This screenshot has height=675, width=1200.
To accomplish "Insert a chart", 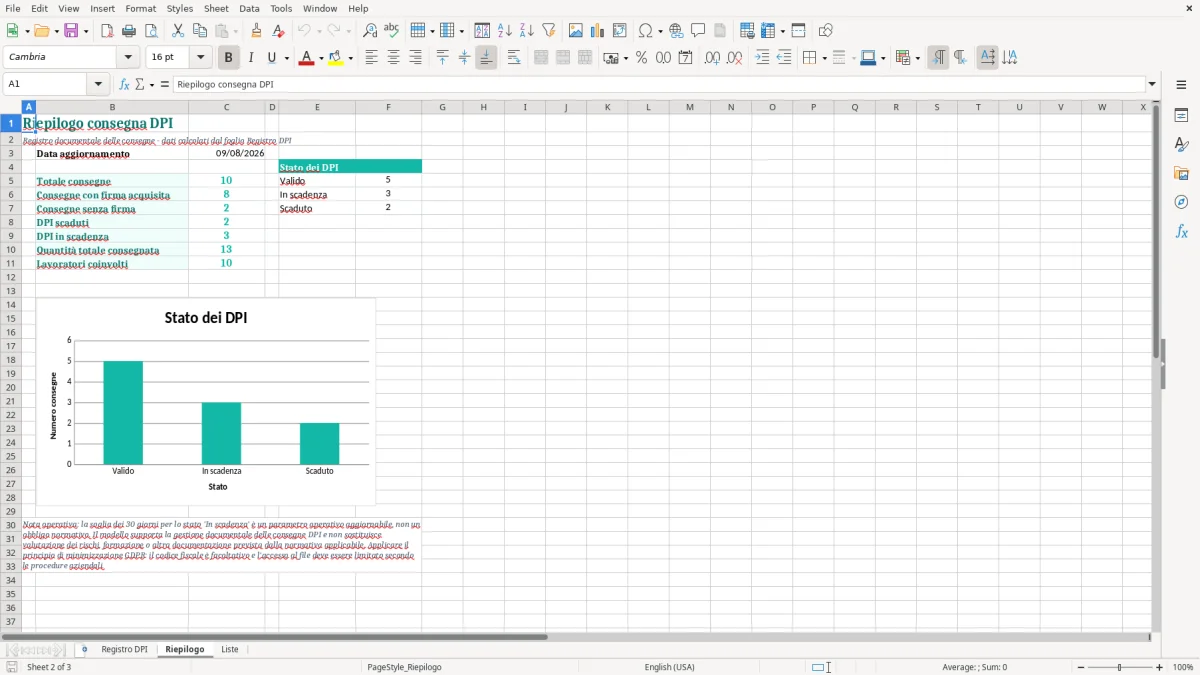I will pyautogui.click(x=597, y=31).
